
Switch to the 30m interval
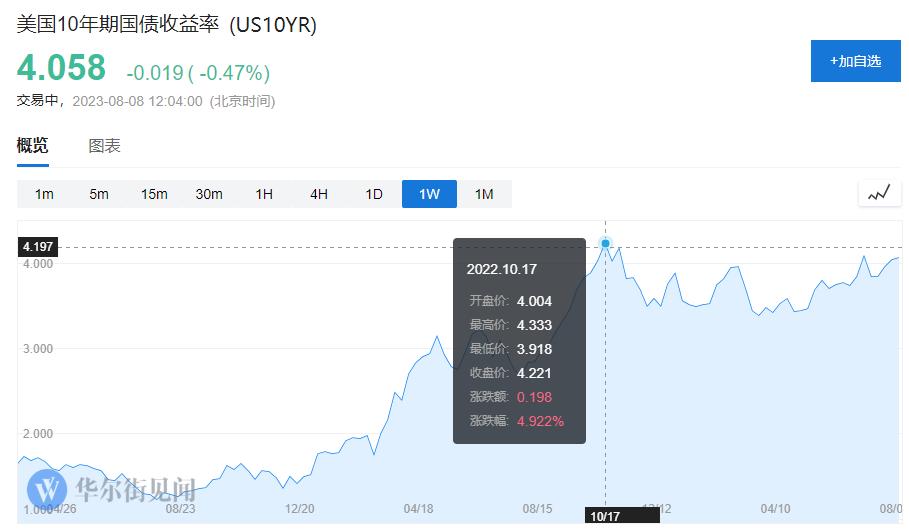pos(209,194)
